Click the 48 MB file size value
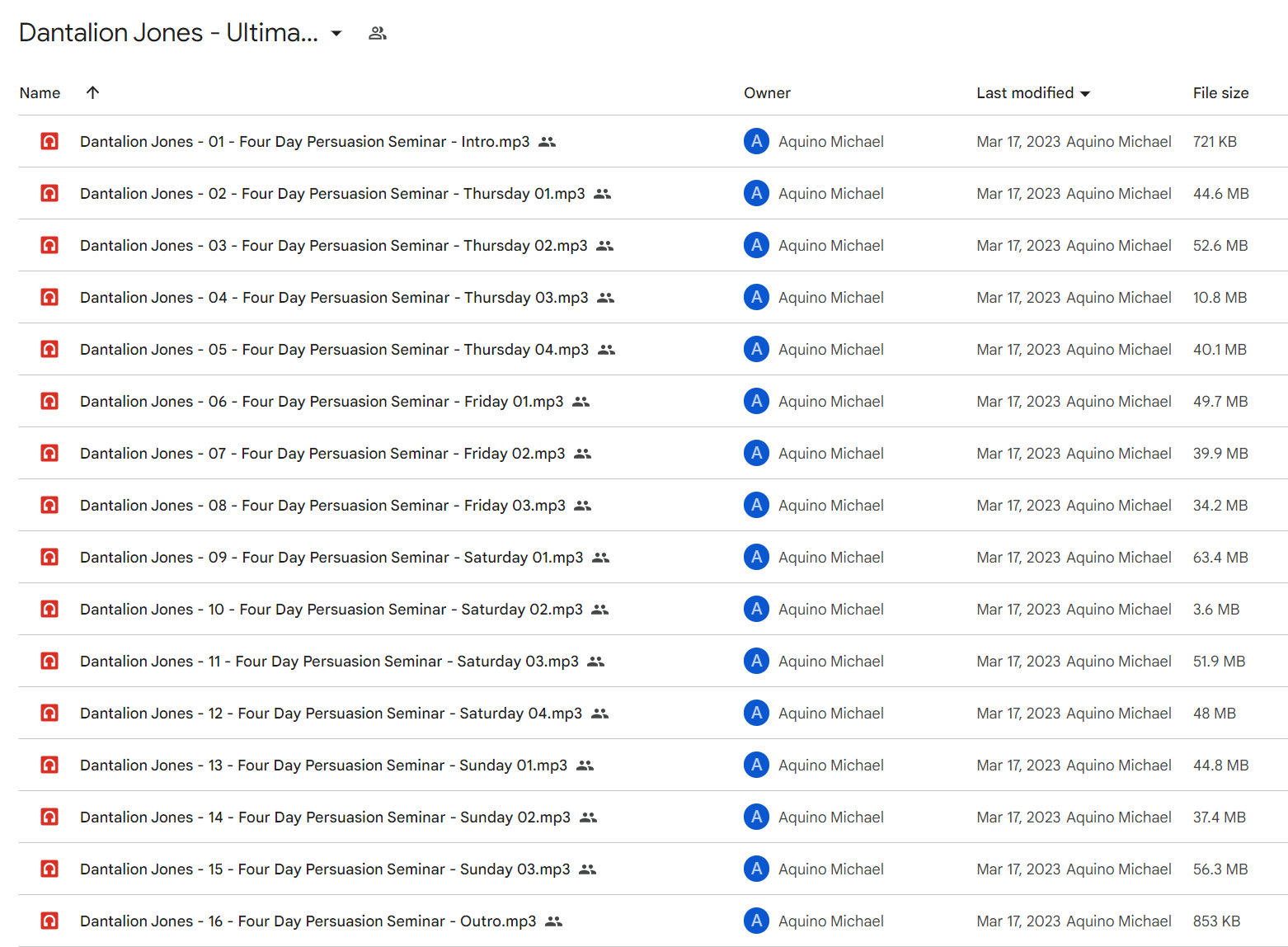The image size is (1288, 947). pos(1214,714)
